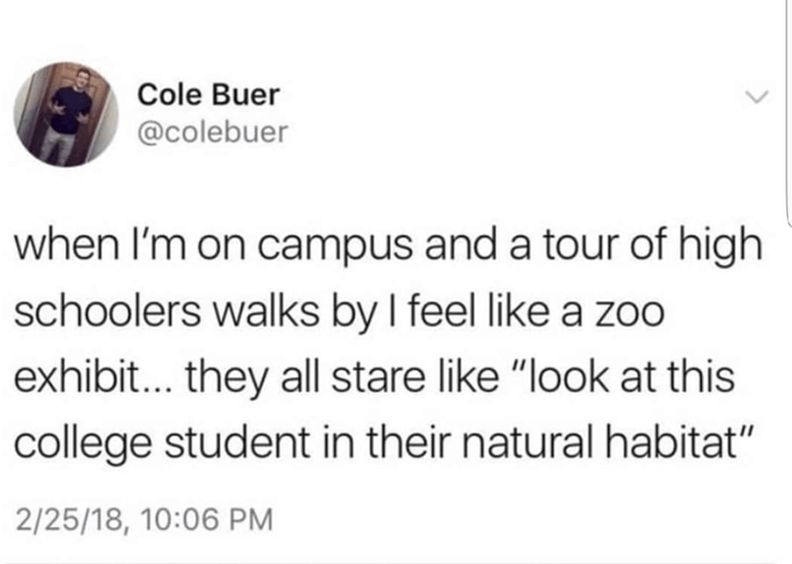Viewport: 792px width, 564px height.
Task: Open the @colebuer handle link
Action: point(213,132)
